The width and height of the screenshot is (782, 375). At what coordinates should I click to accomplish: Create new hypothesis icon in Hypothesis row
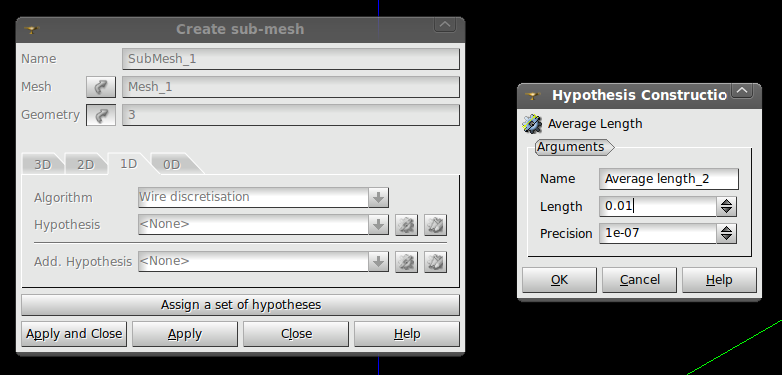[x=406, y=225]
